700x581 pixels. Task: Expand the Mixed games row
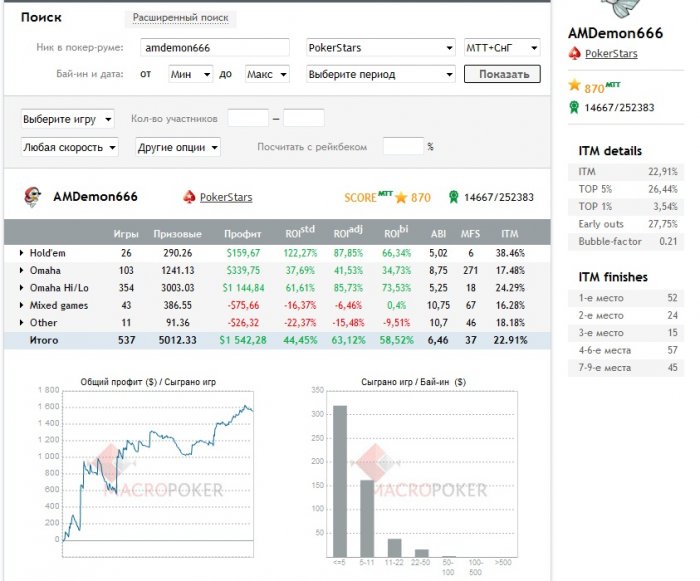point(21,305)
